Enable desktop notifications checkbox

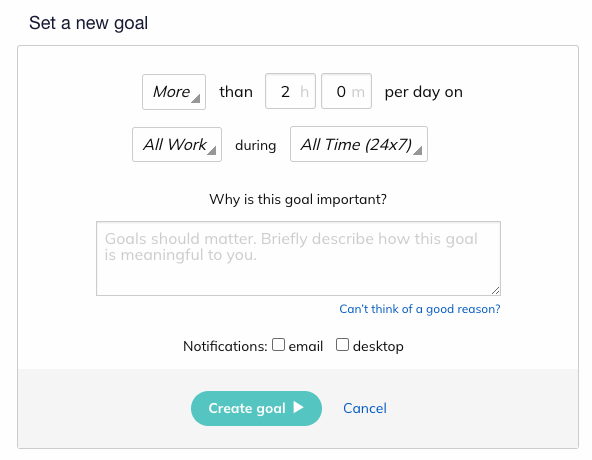(x=342, y=344)
